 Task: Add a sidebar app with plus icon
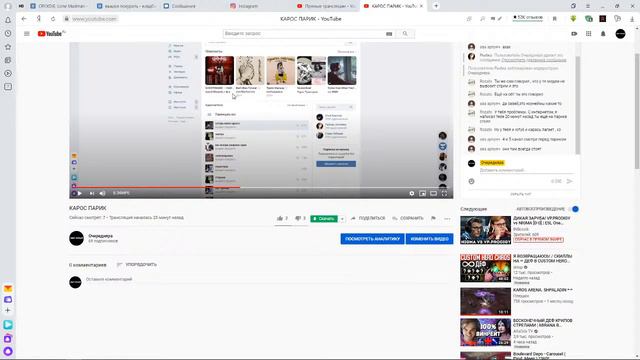tap(8, 310)
